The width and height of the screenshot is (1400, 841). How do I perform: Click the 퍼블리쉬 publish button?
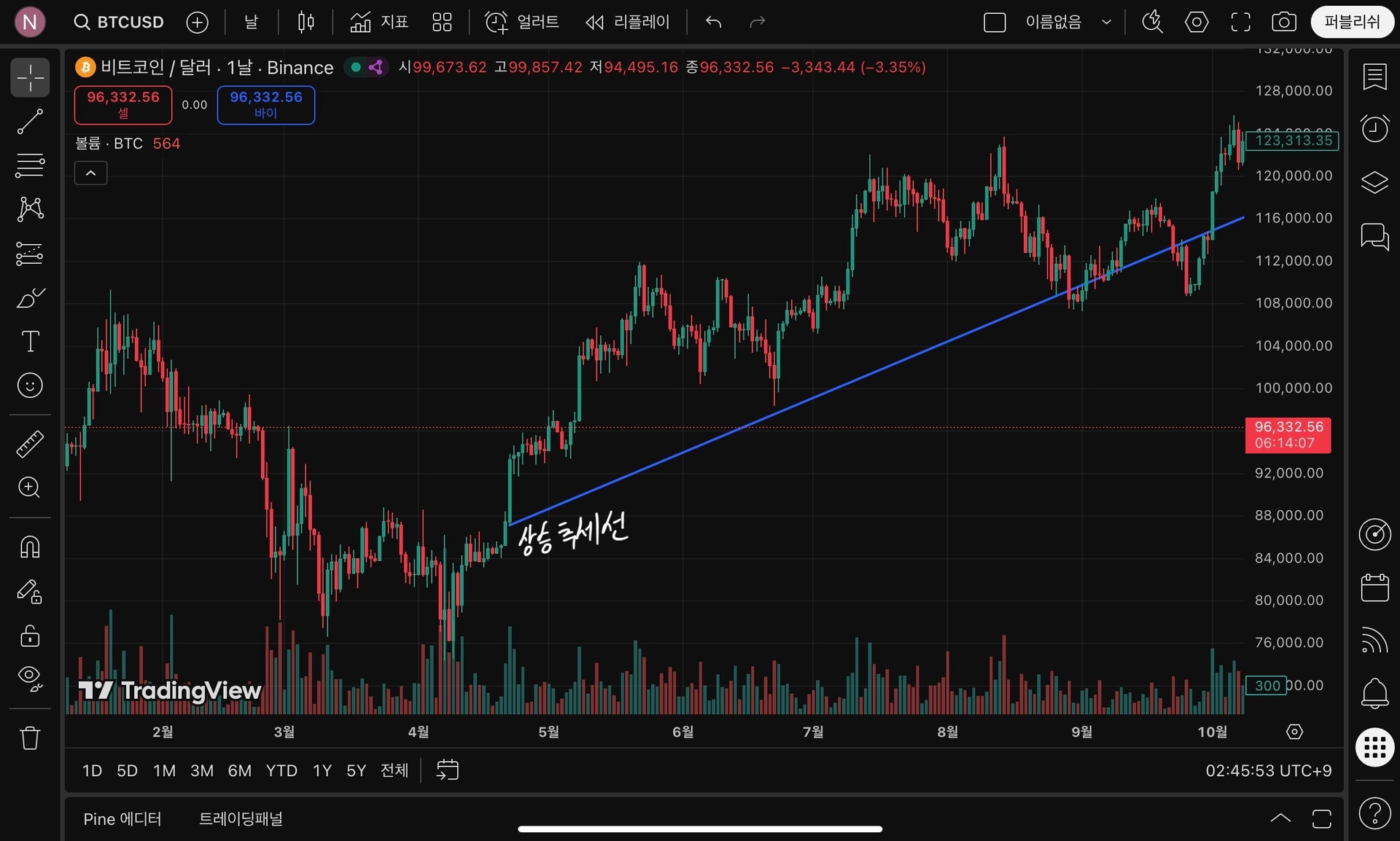click(1352, 22)
